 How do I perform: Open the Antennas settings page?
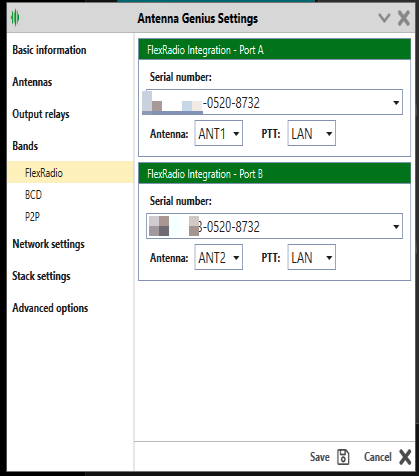tap(32, 82)
